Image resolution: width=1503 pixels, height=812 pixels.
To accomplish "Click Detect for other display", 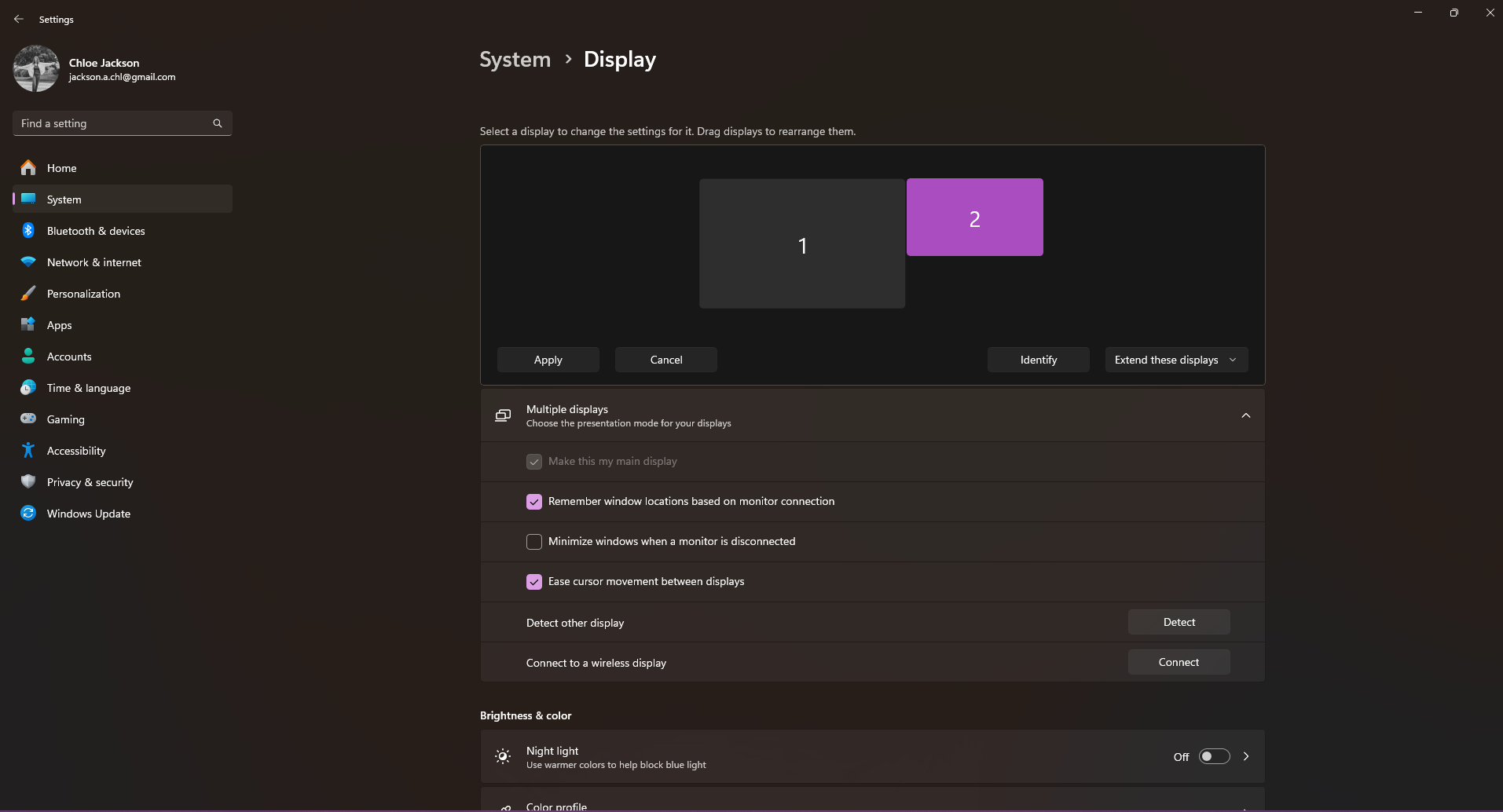I will tap(1179, 622).
